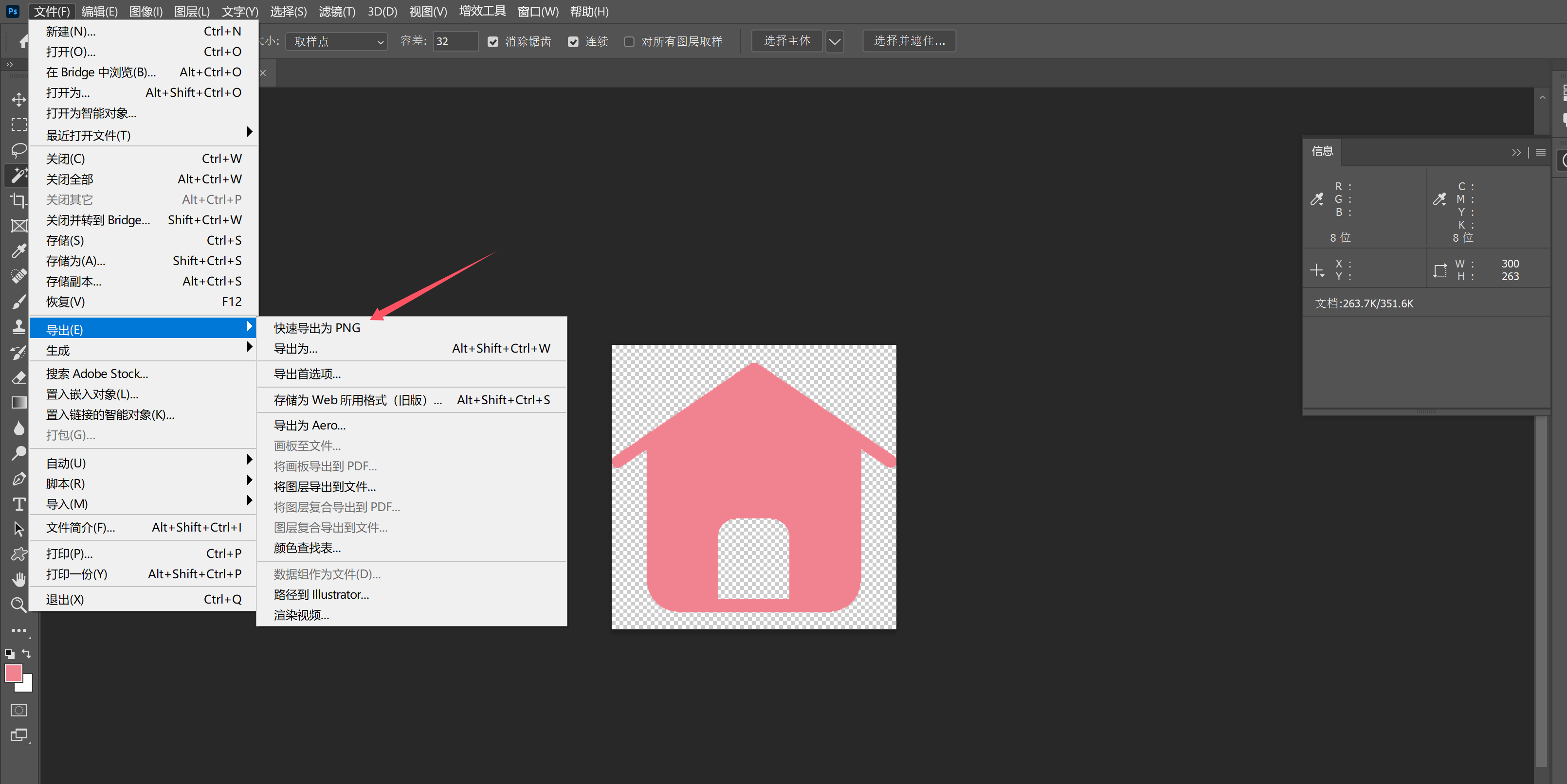Collapse the 信息 panel with double-arrow icon
This screenshot has height=784, width=1567.
[1516, 153]
